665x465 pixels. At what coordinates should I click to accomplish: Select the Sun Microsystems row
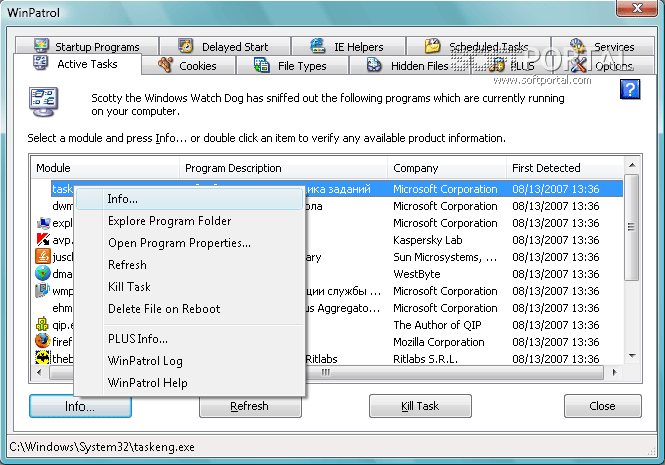tap(327, 257)
